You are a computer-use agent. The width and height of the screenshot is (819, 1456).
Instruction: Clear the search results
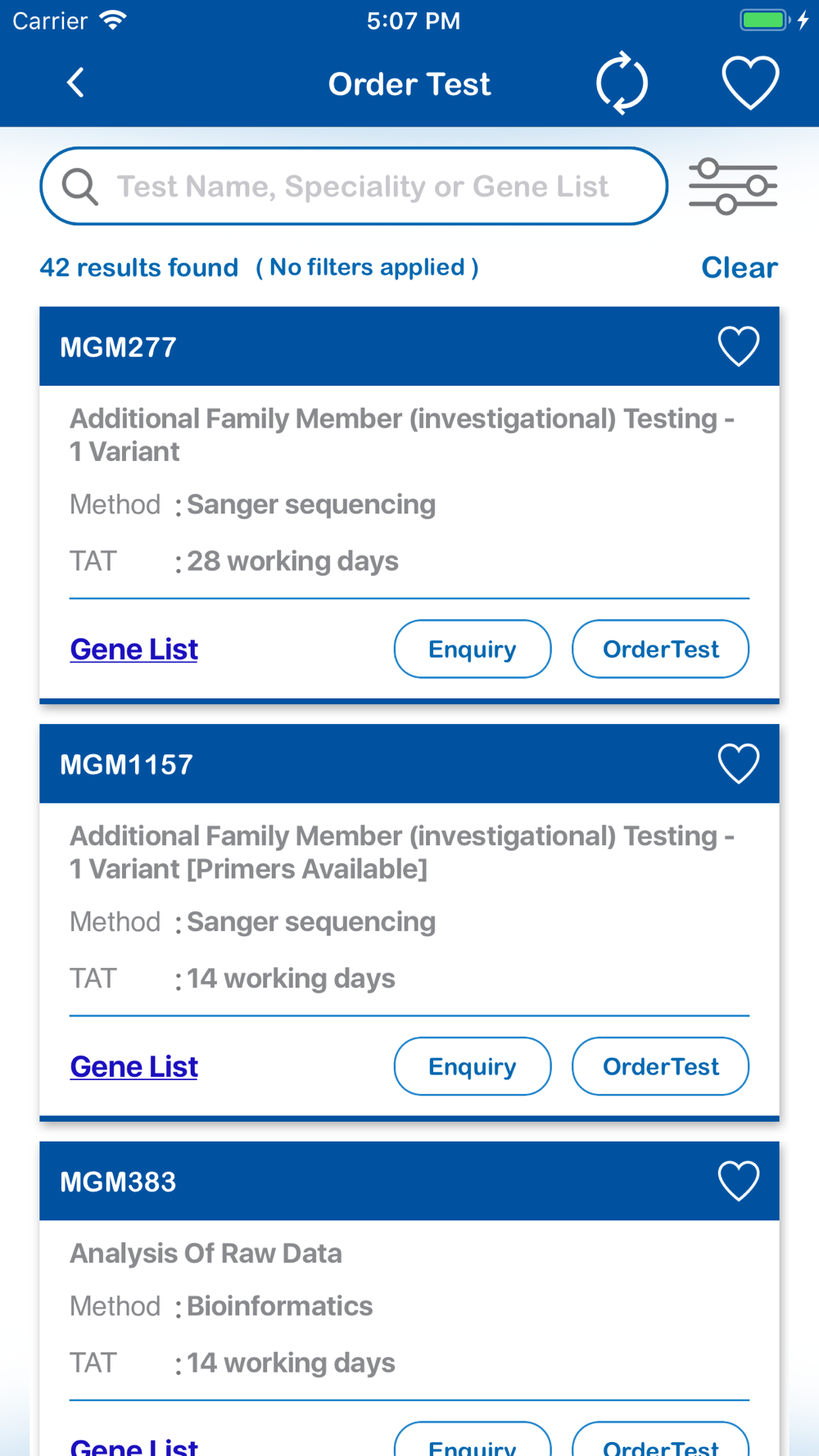point(739,268)
